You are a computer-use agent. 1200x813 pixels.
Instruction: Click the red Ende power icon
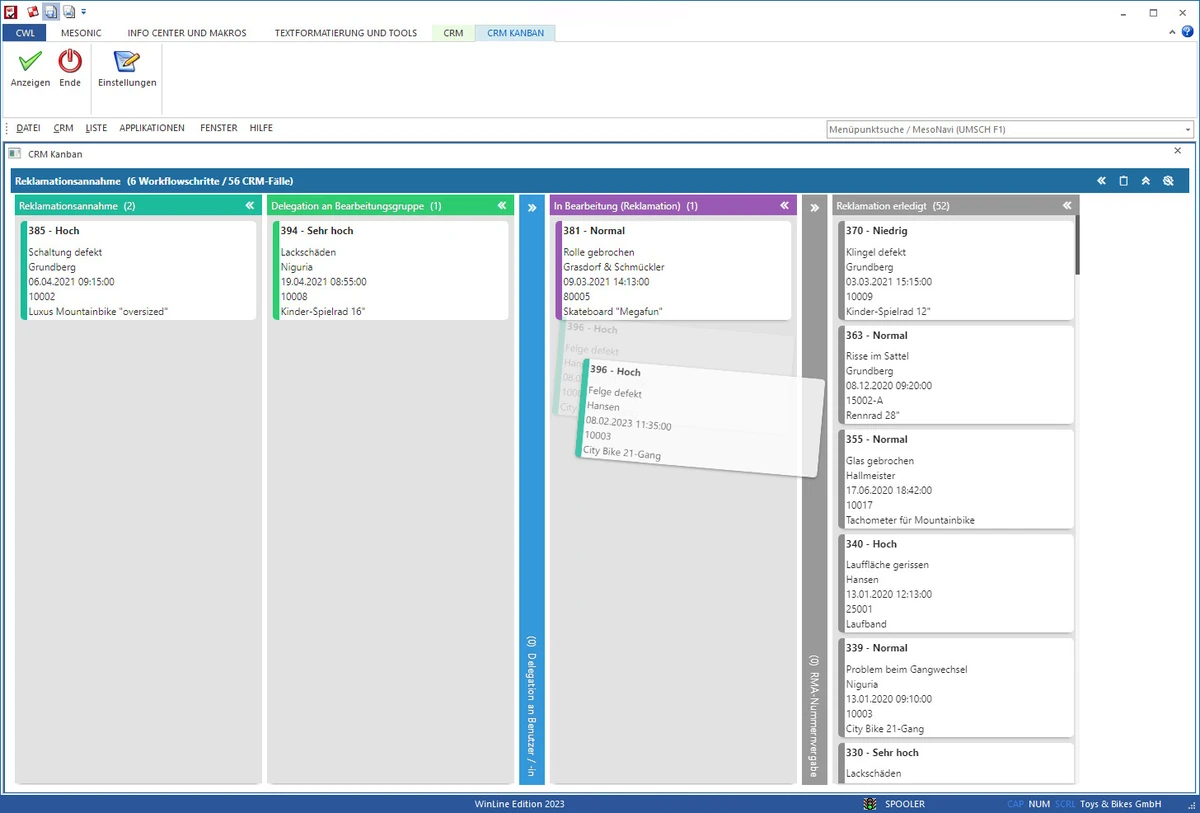click(70, 62)
